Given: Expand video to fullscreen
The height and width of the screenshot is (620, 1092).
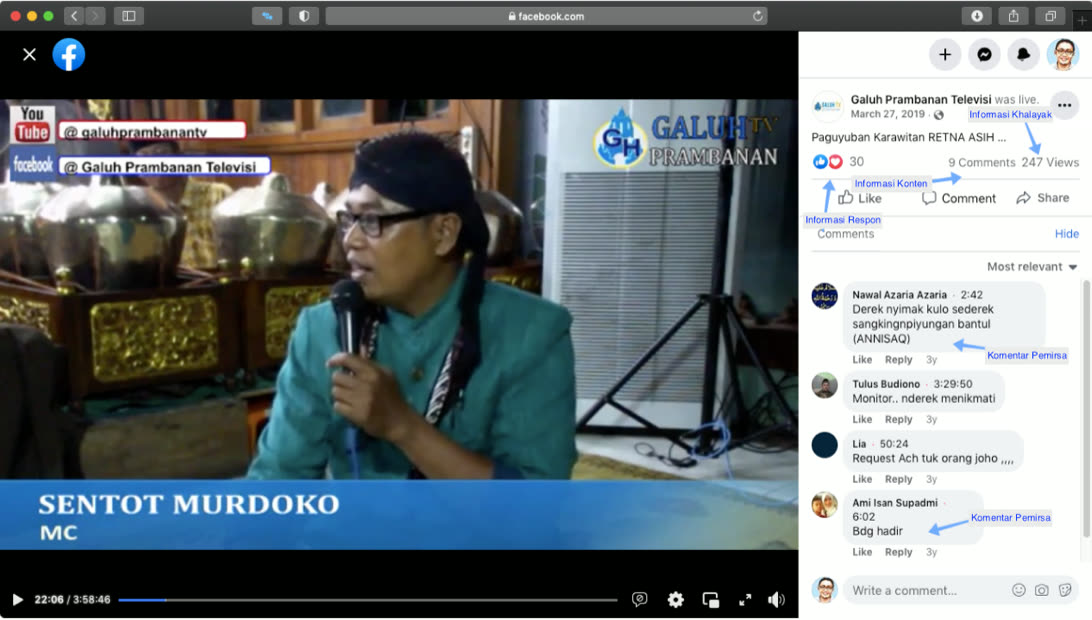Looking at the screenshot, I should 745,600.
